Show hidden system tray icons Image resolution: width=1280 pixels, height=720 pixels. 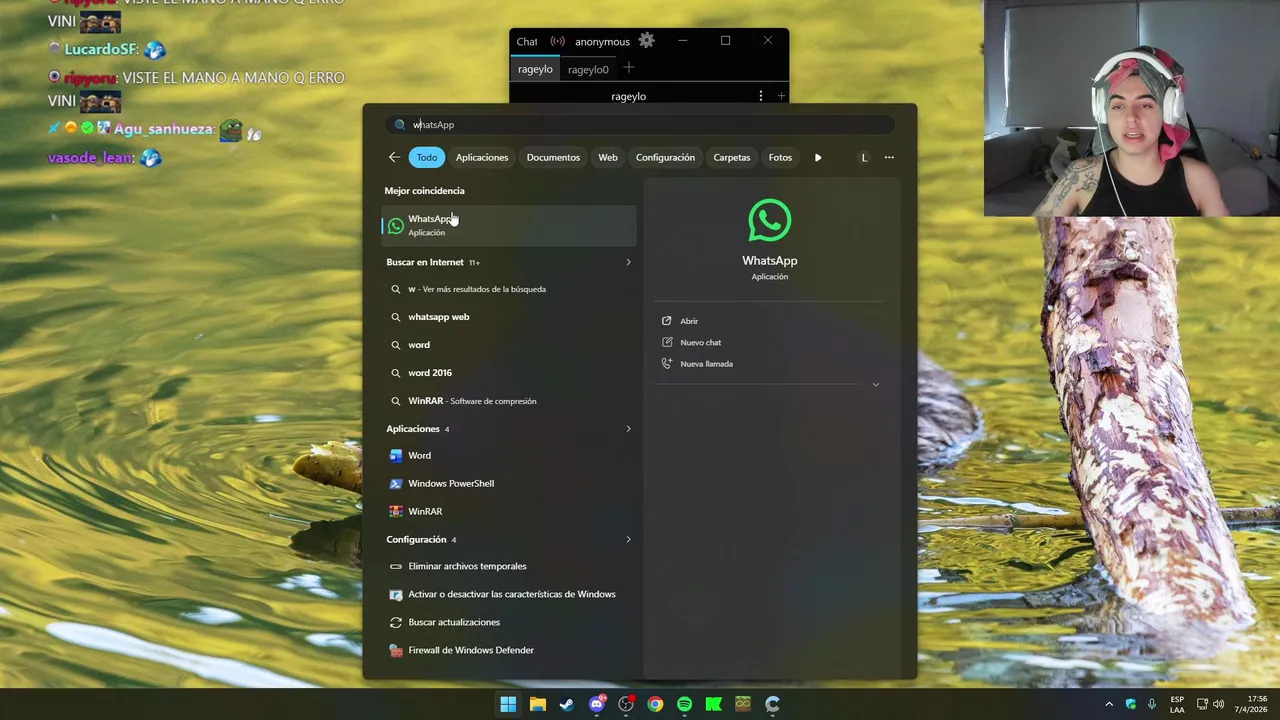[x=1108, y=704]
